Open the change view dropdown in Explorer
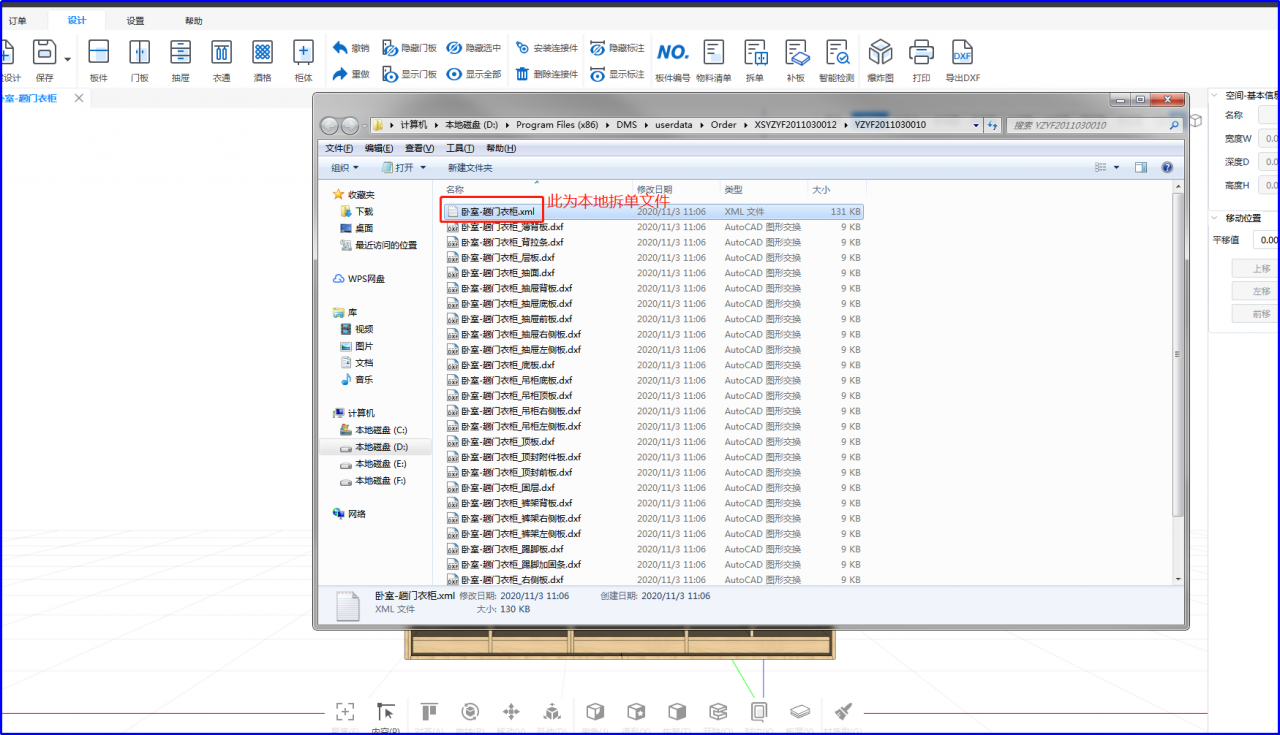Image resolution: width=1280 pixels, height=735 pixels. tap(1117, 168)
